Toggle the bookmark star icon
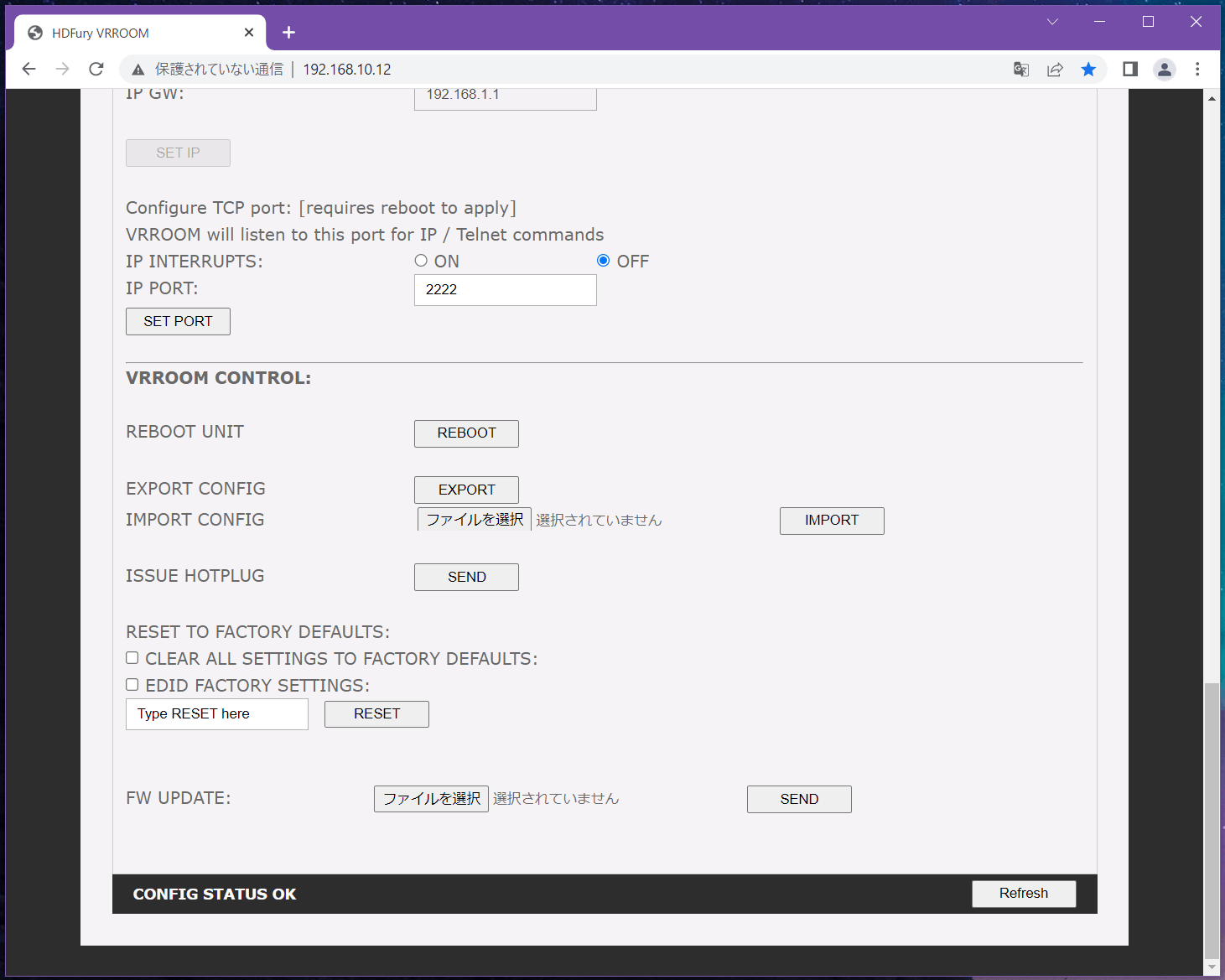 pyautogui.click(x=1088, y=70)
